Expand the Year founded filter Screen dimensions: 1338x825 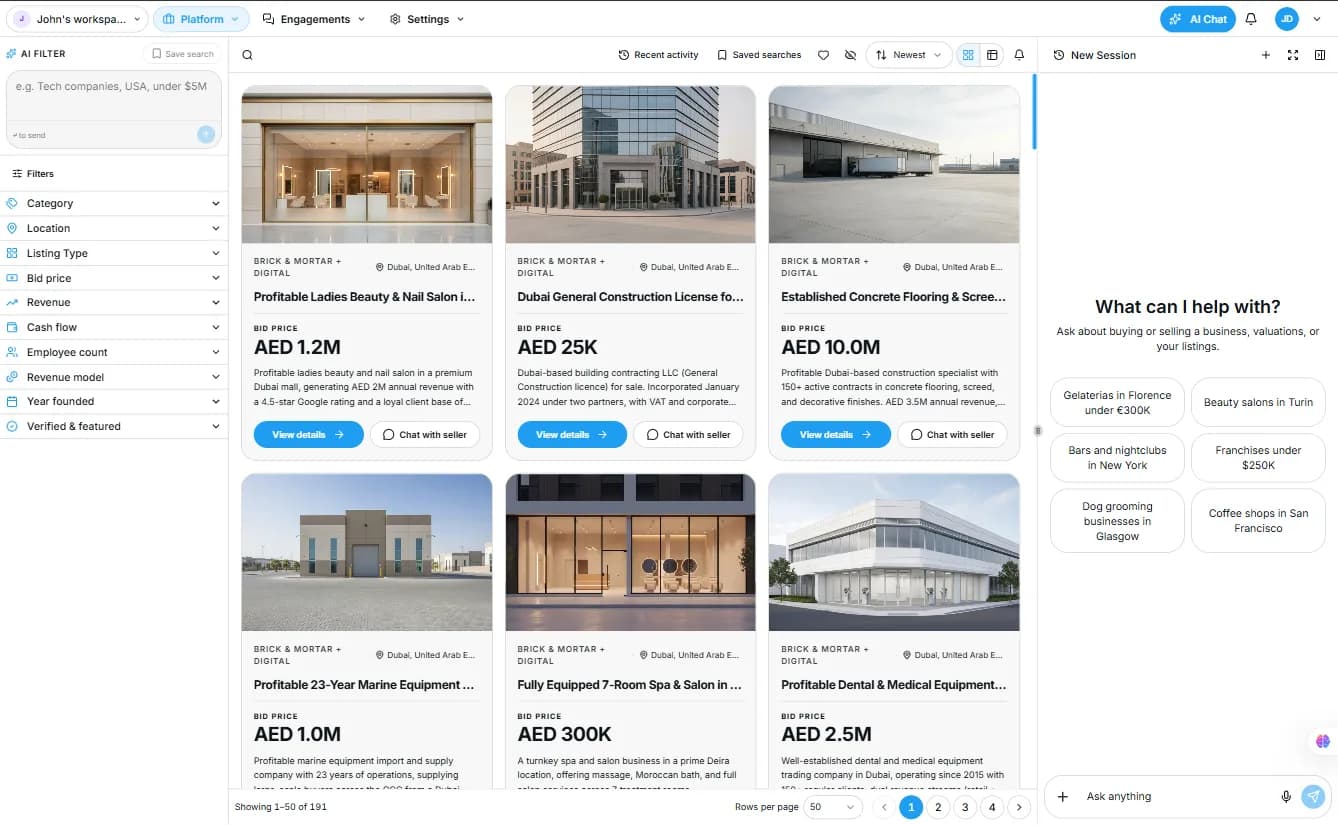pos(114,401)
